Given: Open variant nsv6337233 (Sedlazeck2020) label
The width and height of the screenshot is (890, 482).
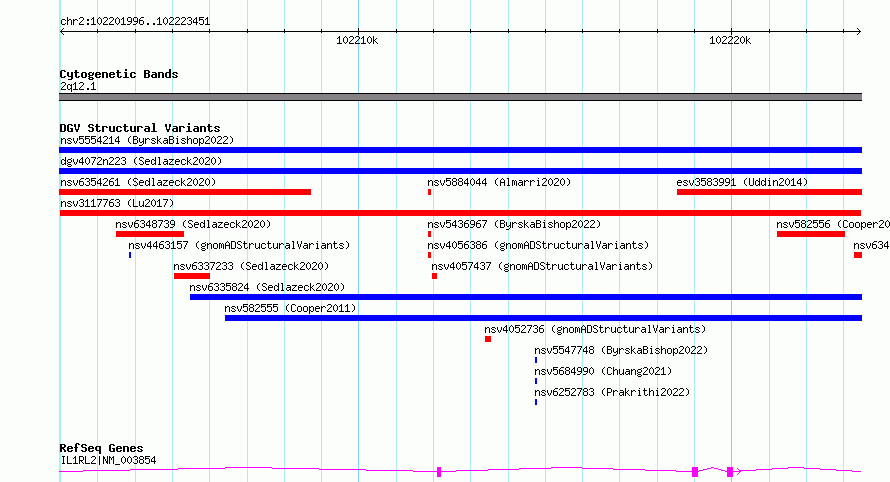Looking at the screenshot, I should [x=251, y=266].
